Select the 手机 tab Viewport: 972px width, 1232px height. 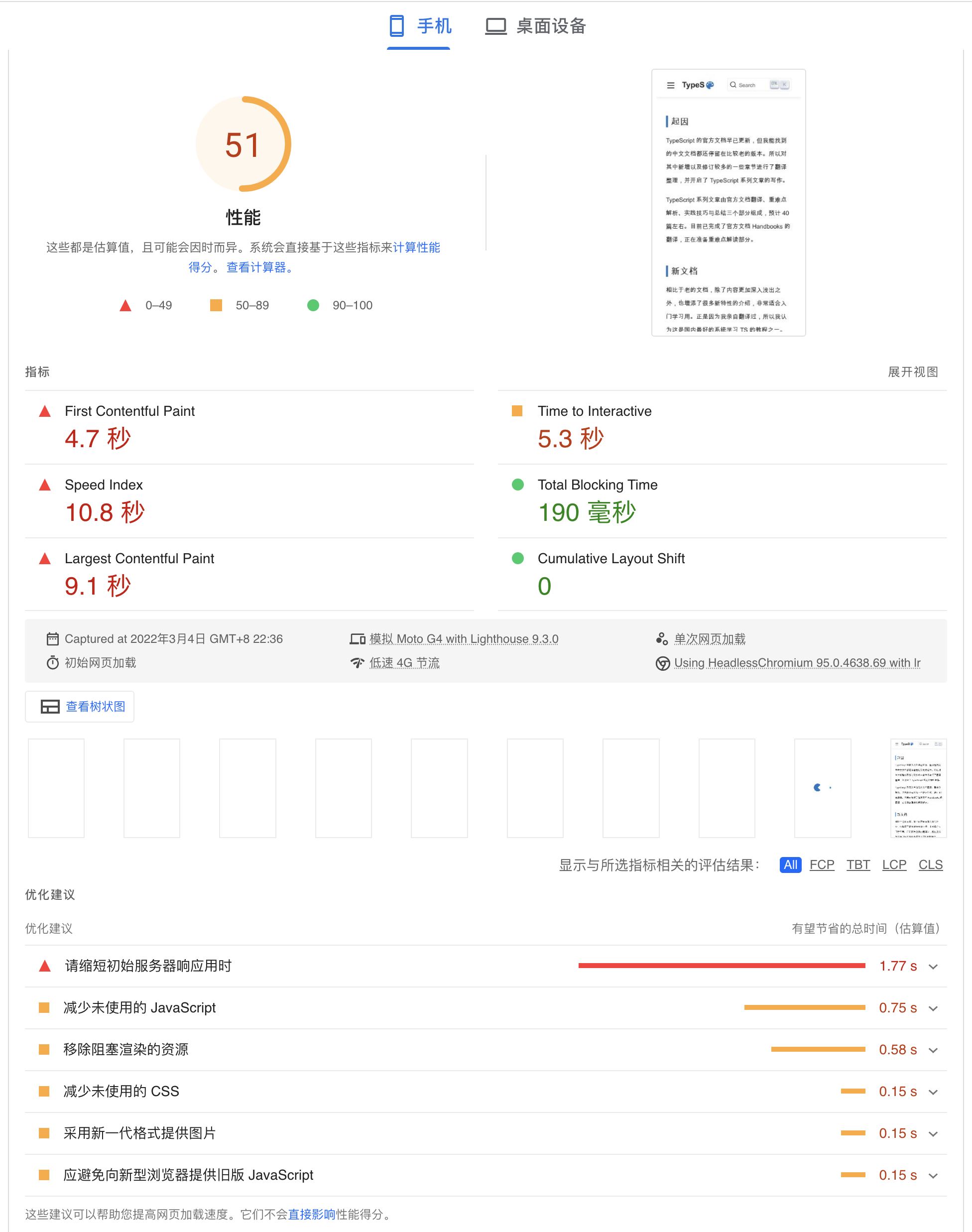pos(419,26)
